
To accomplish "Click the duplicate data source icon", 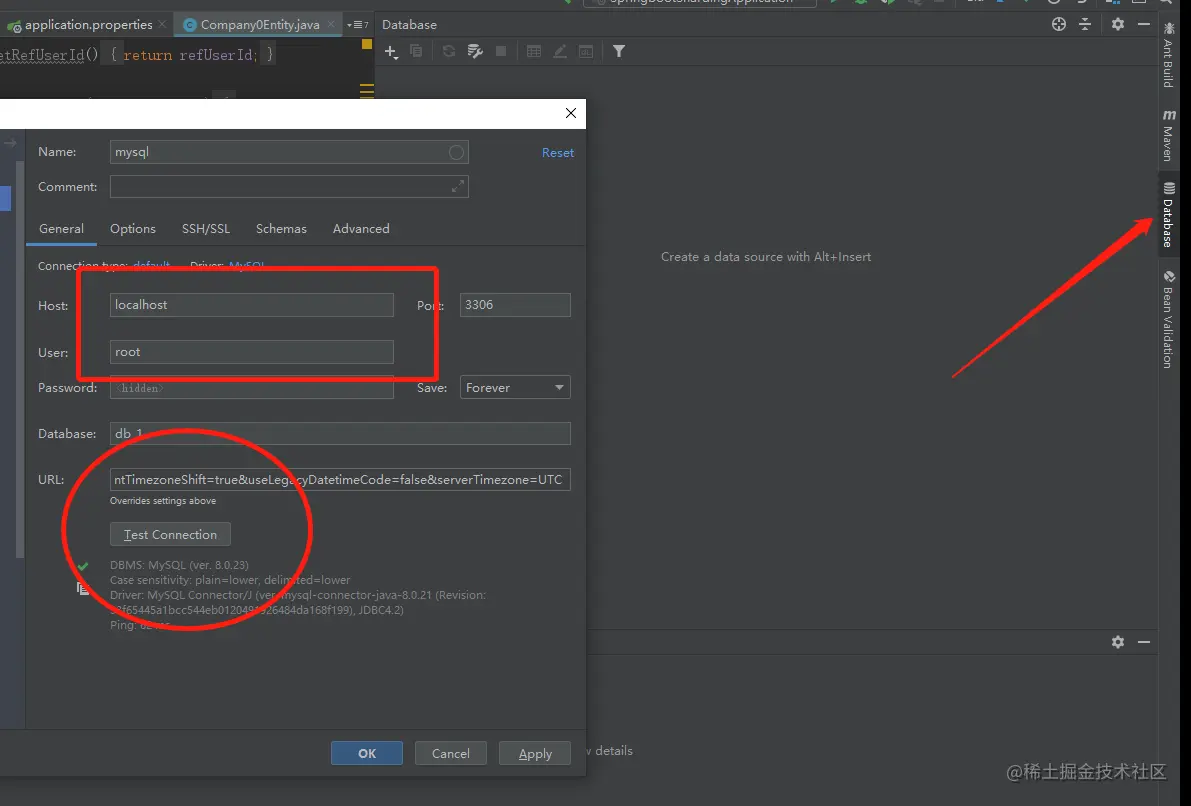I will pyautogui.click(x=416, y=51).
